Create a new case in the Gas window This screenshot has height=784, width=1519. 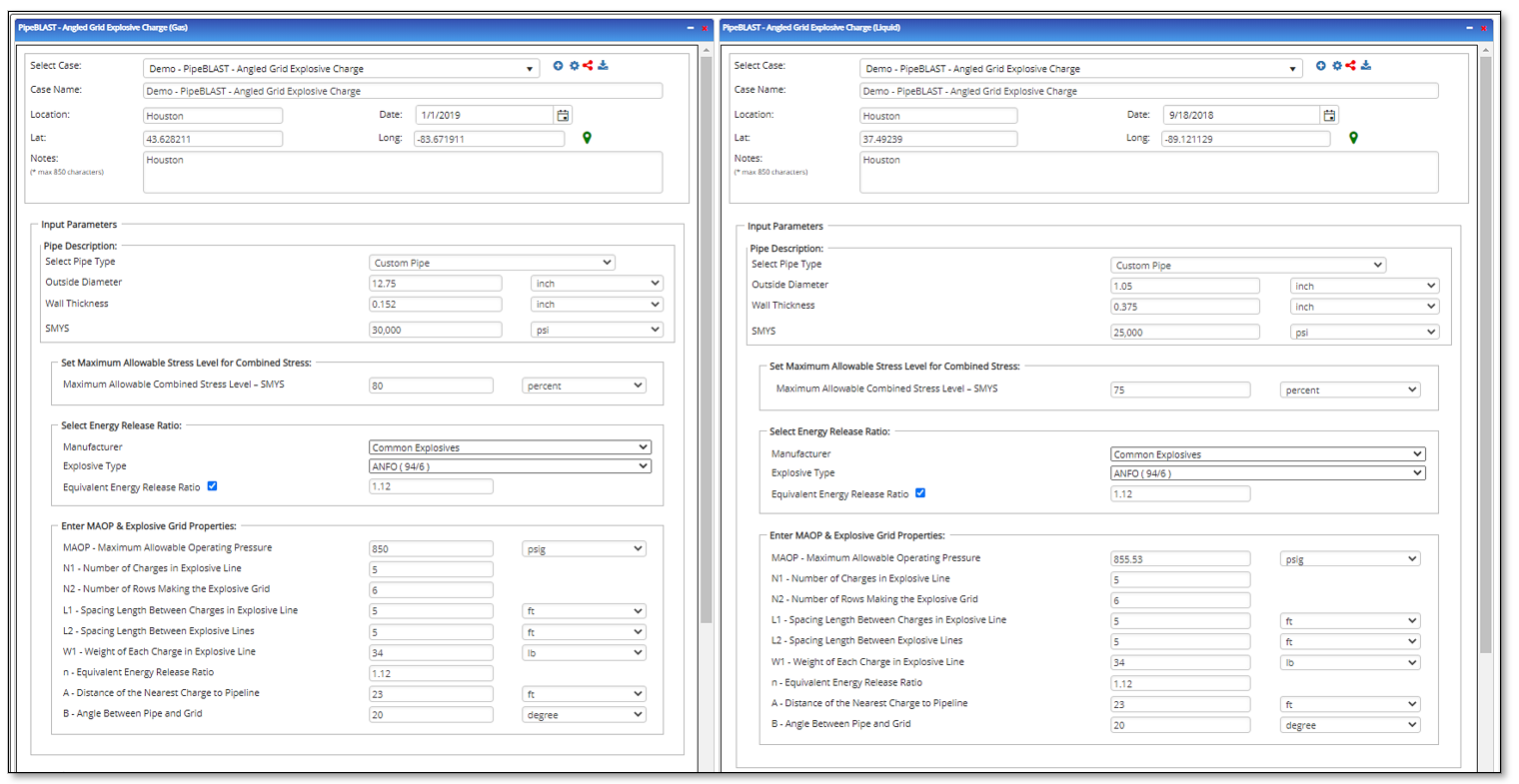click(559, 65)
